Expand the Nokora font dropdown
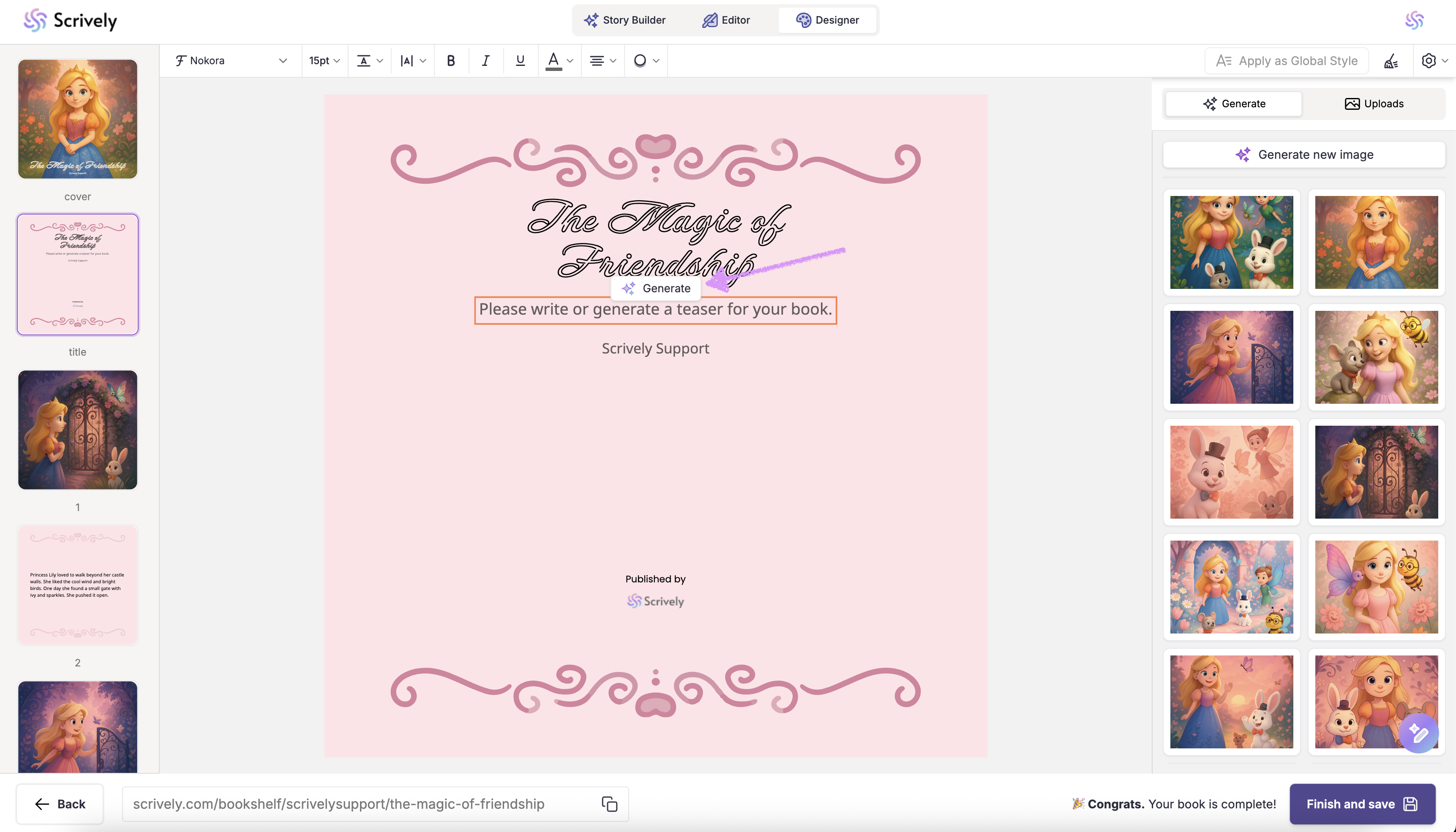This screenshot has height=832, width=1456. coord(231,60)
